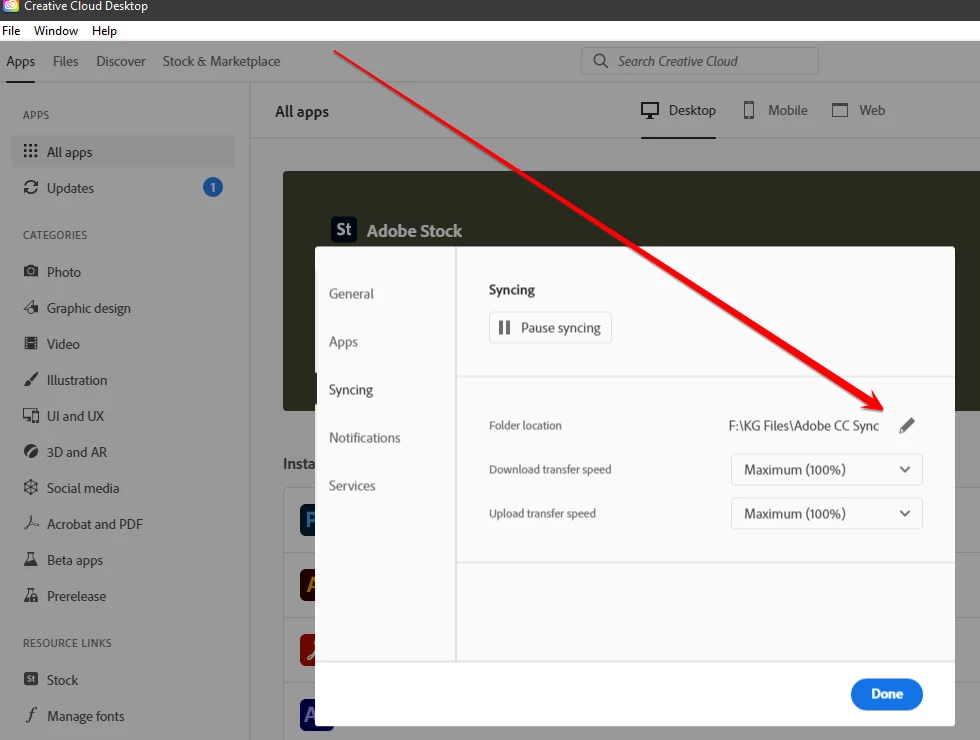Click the Adobe Stock banner title
The height and width of the screenshot is (740, 980).
(414, 231)
